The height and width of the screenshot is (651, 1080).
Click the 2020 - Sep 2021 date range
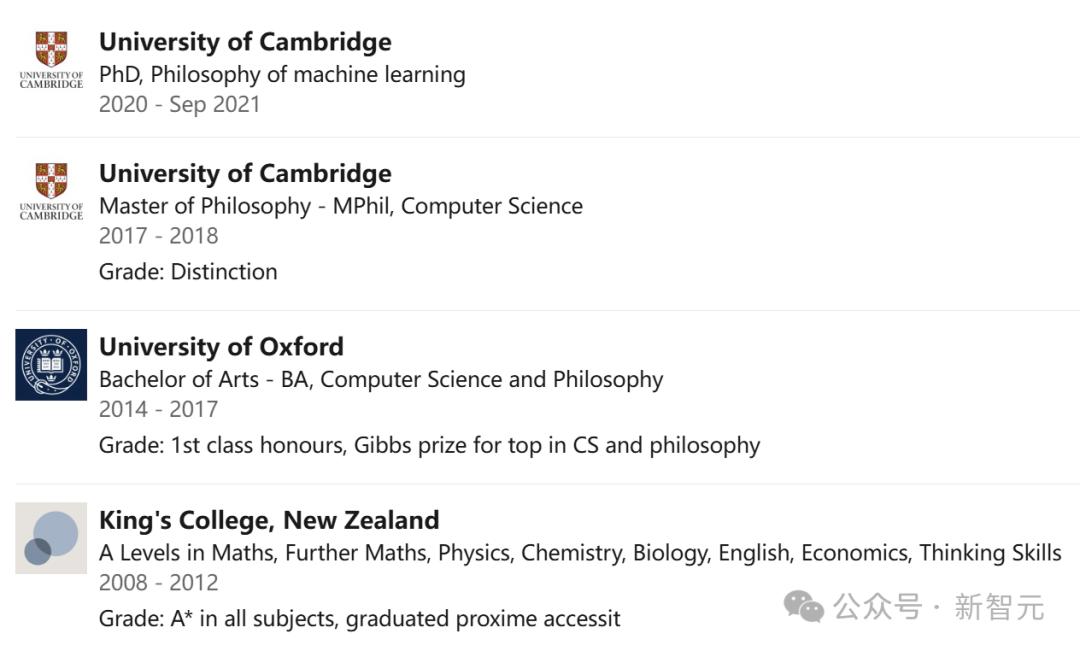click(179, 104)
